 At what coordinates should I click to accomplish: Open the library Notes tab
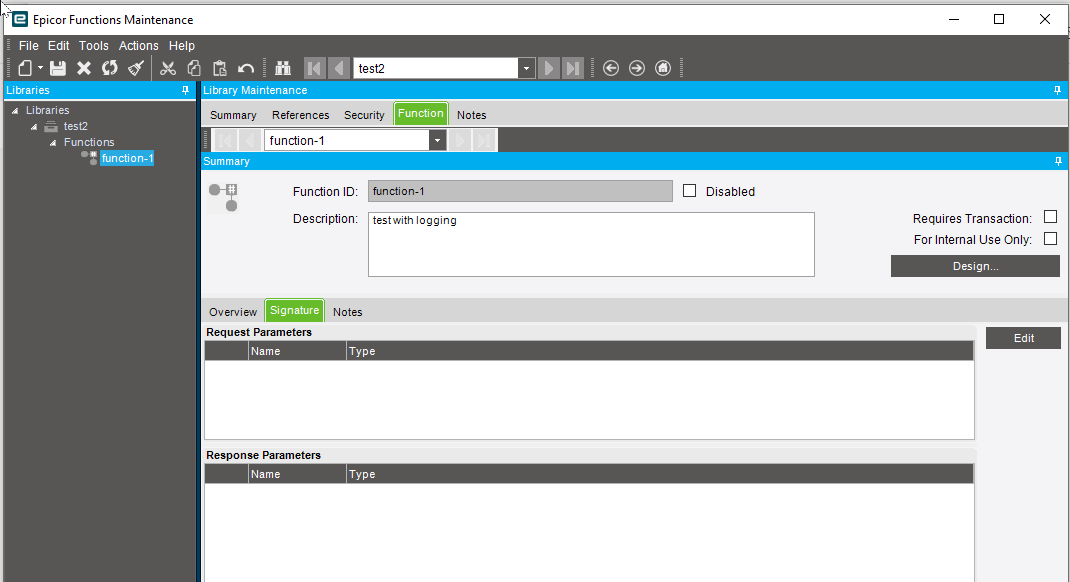click(472, 115)
